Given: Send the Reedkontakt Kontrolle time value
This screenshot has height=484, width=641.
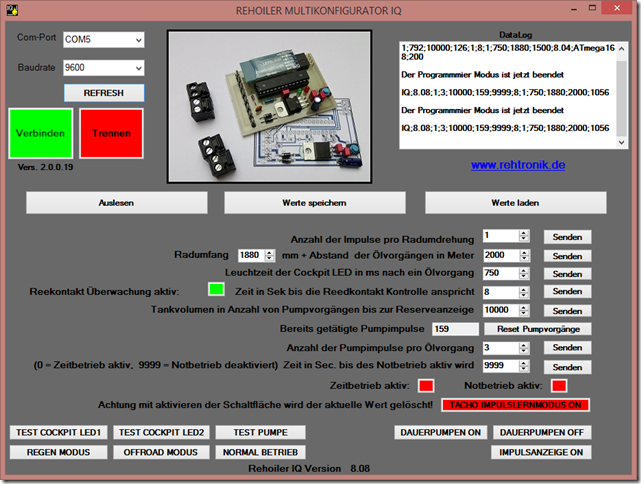Looking at the screenshot, I should pos(567,291).
